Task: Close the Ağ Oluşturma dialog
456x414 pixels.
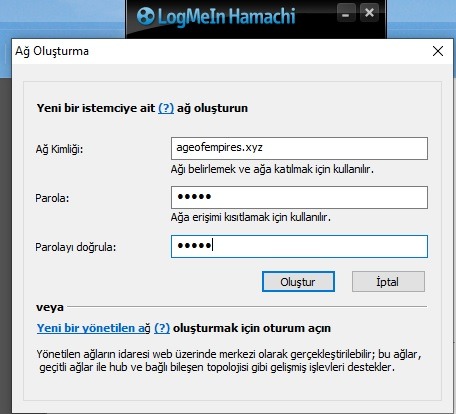Action: [438, 51]
